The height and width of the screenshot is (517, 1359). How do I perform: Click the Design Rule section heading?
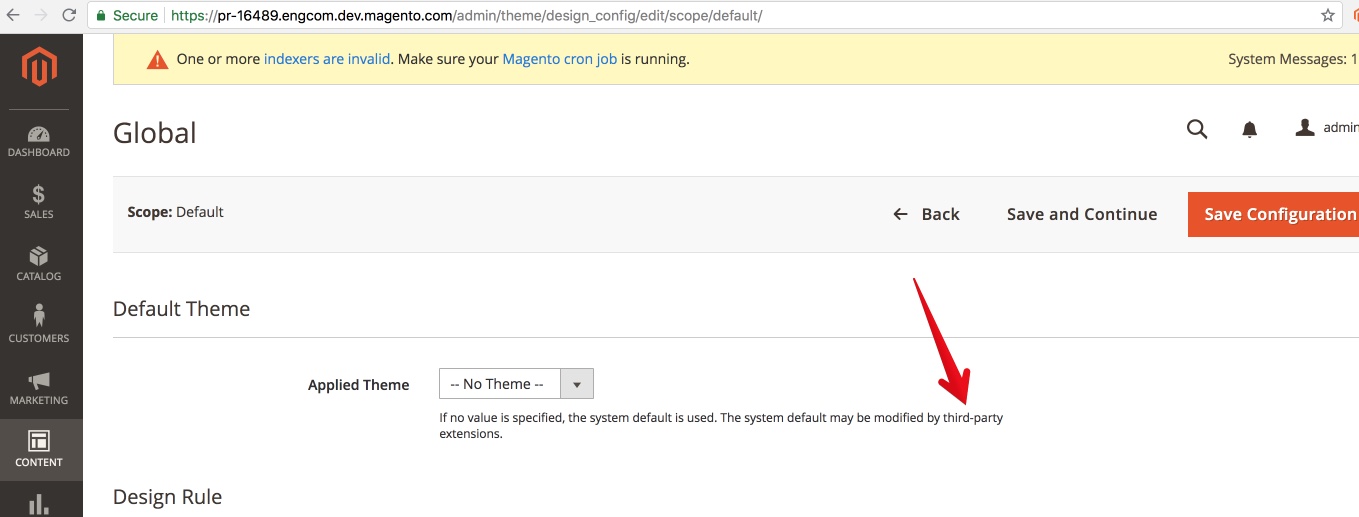(x=167, y=497)
